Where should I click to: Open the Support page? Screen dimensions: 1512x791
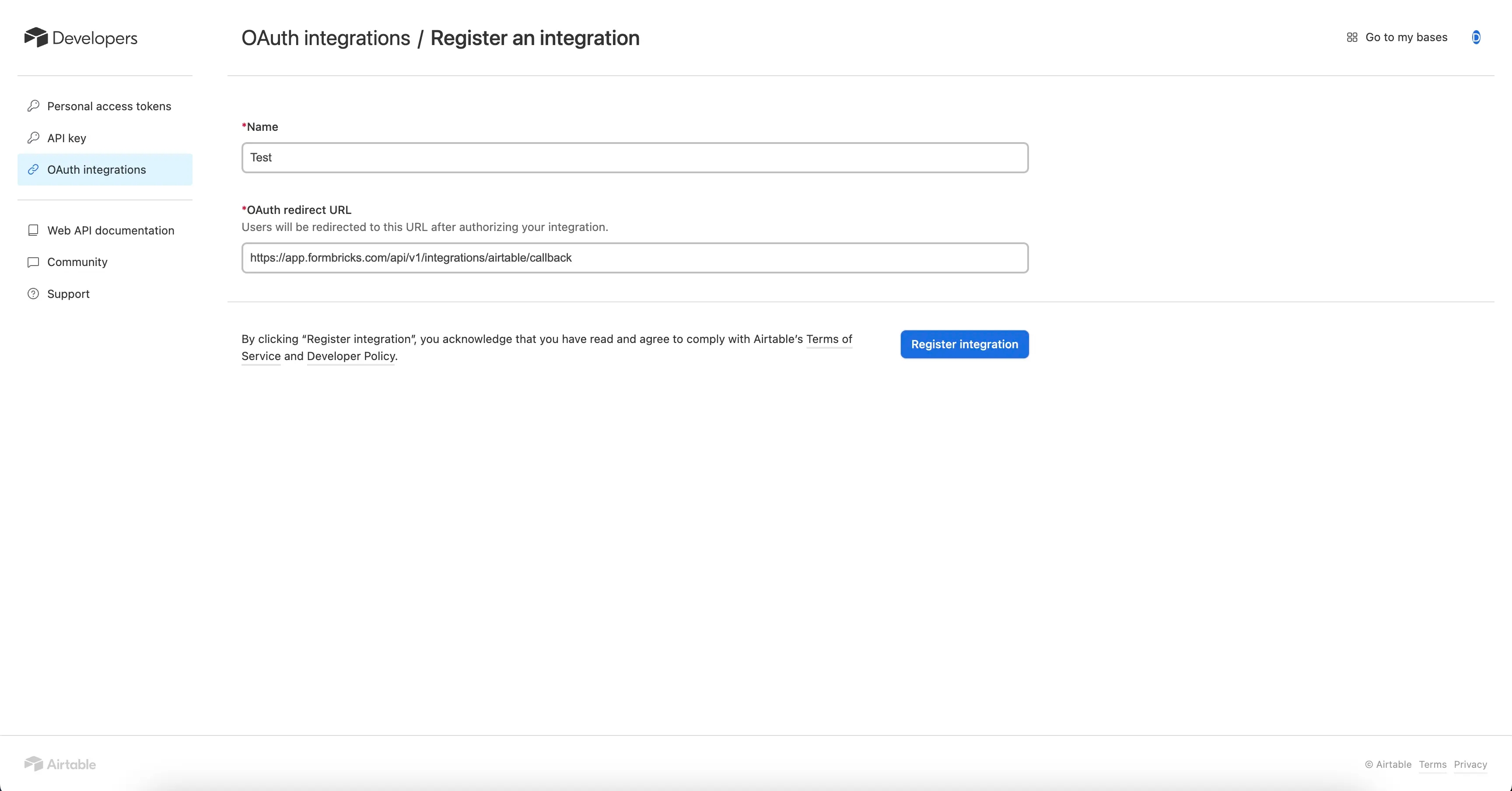[x=105, y=294]
